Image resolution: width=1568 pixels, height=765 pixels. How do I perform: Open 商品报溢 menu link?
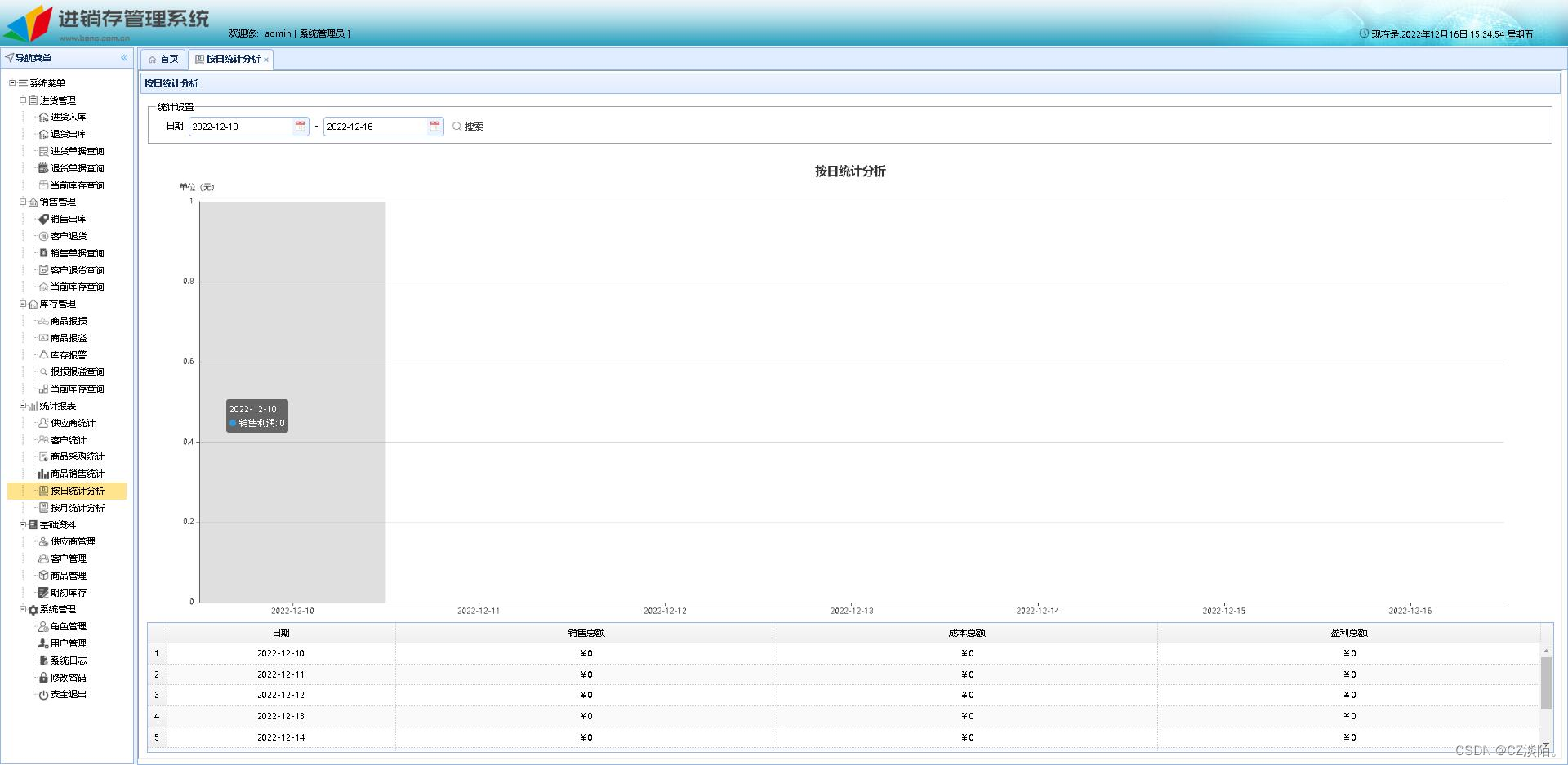[69, 338]
